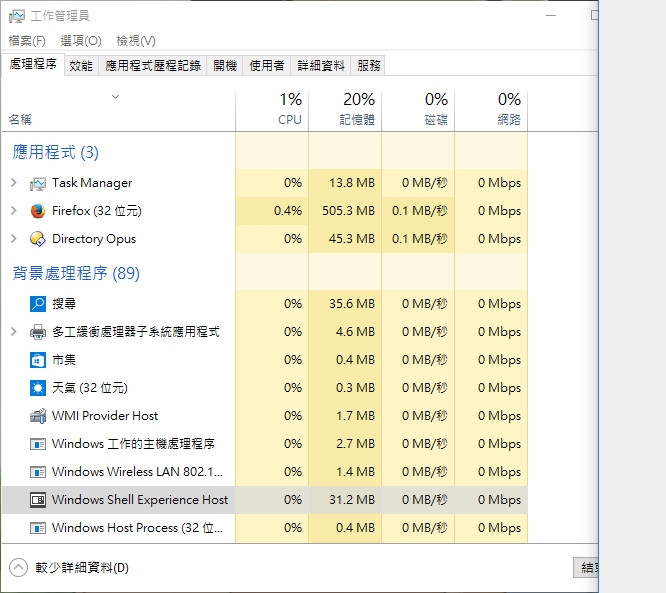Click the 天氣 weather icon
Viewport: 666px width, 593px height.
pos(38,388)
